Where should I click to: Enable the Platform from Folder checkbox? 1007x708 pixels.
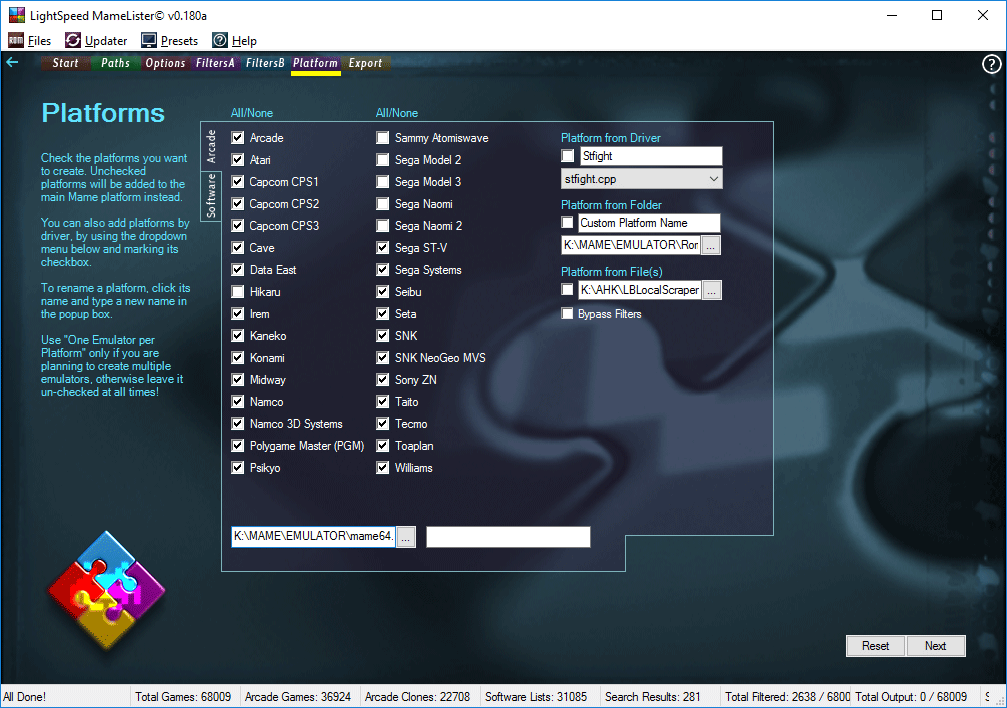point(567,222)
